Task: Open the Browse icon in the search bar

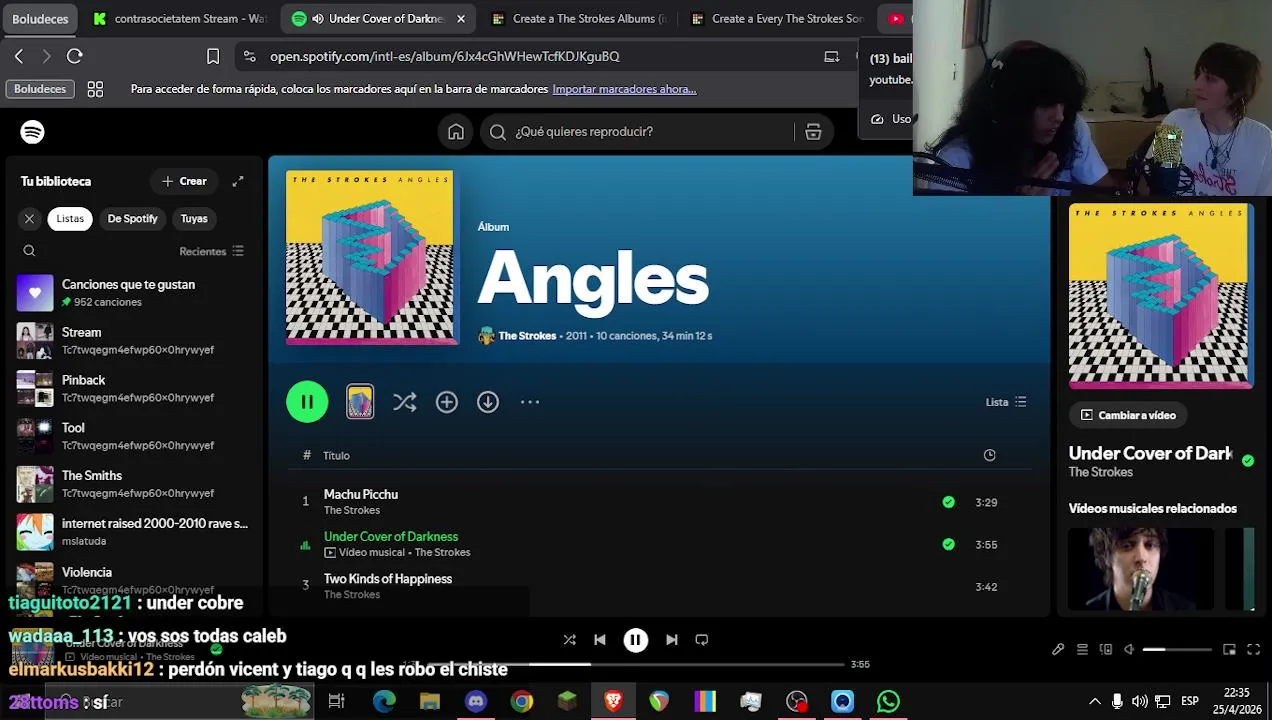Action: (x=813, y=132)
